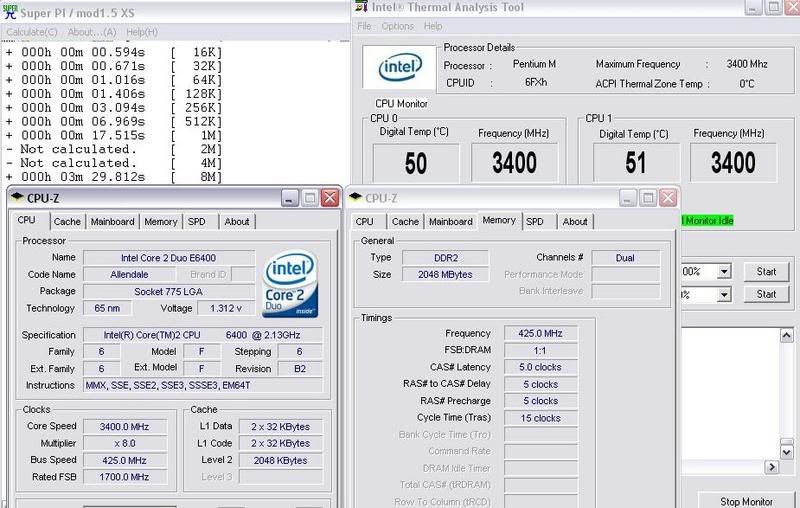The image size is (800, 508).
Task: Switch to About tab in right CPU-Z
Action: 575,221
